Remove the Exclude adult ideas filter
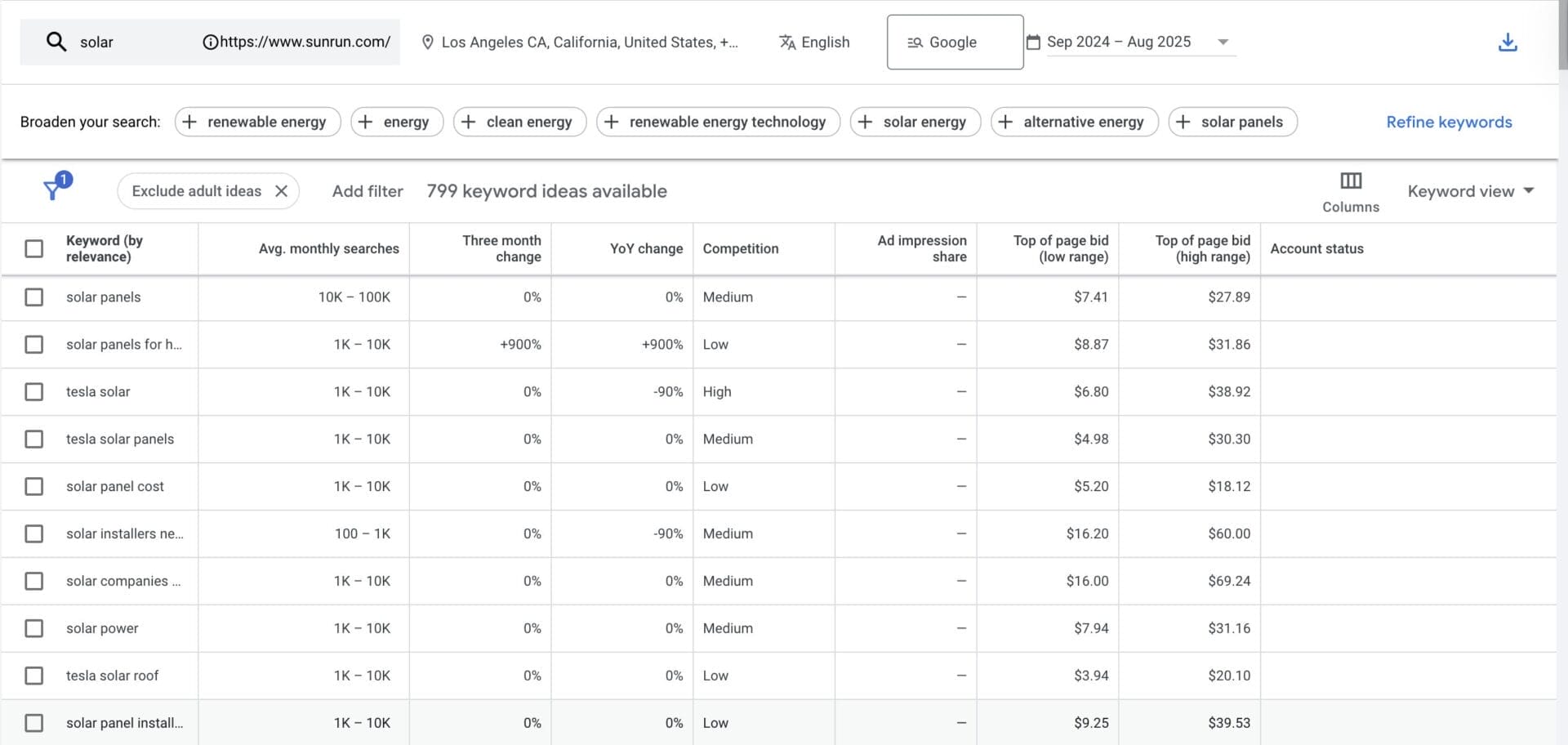 point(281,190)
